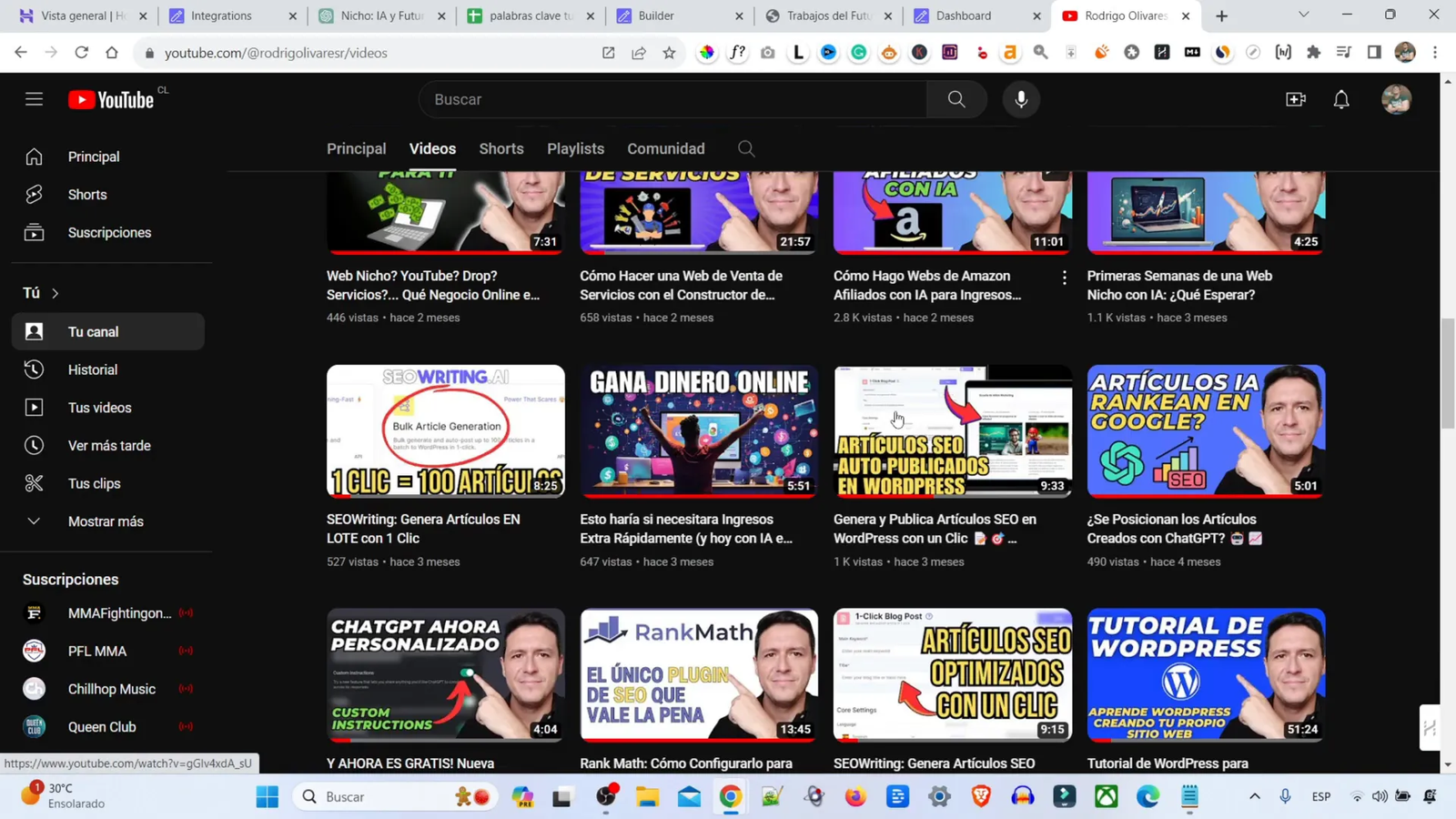Open the YouTube hamburger guide menu
This screenshot has width=1456, height=819.
coord(34,99)
